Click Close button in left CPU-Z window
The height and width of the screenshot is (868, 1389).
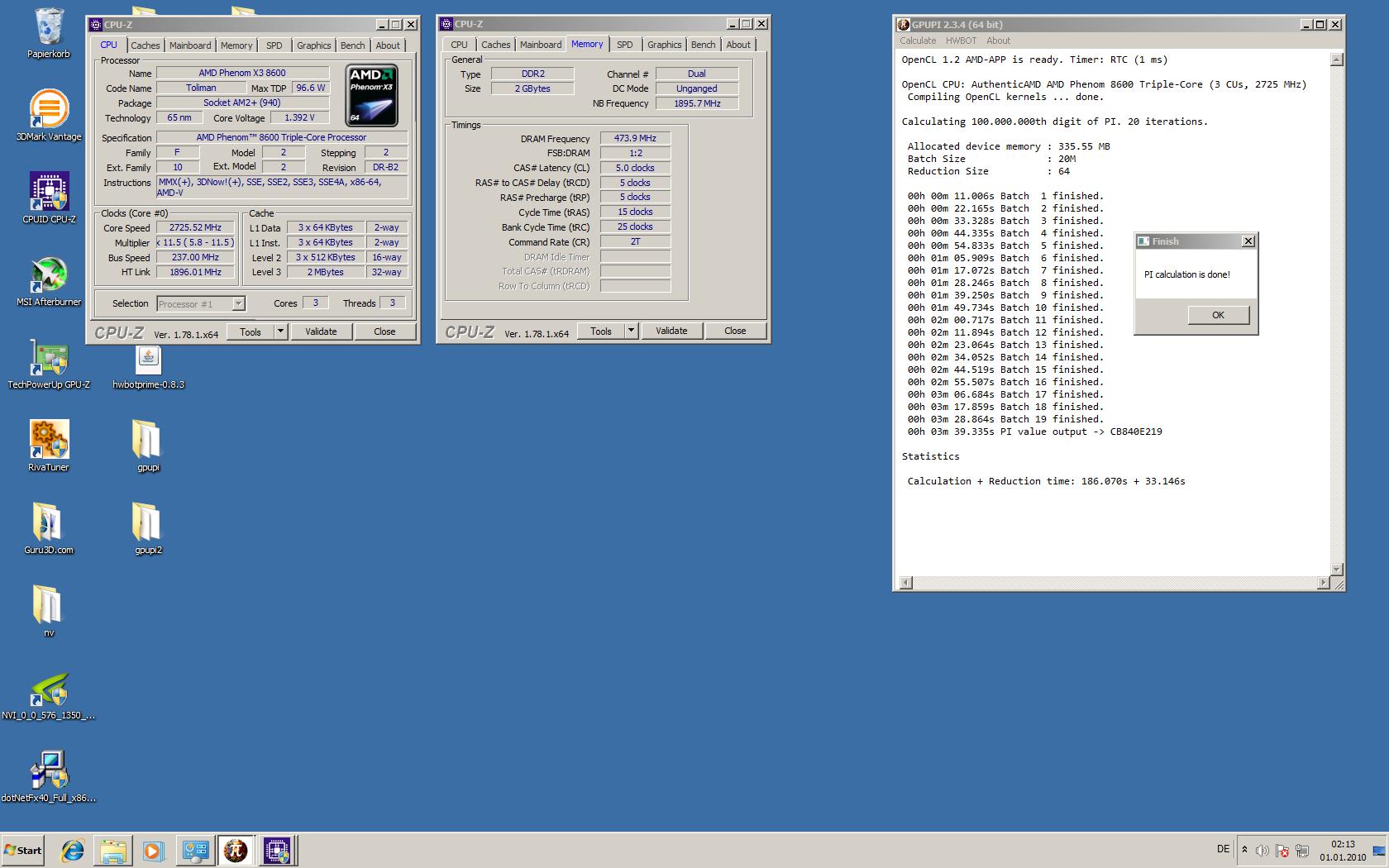click(x=384, y=331)
